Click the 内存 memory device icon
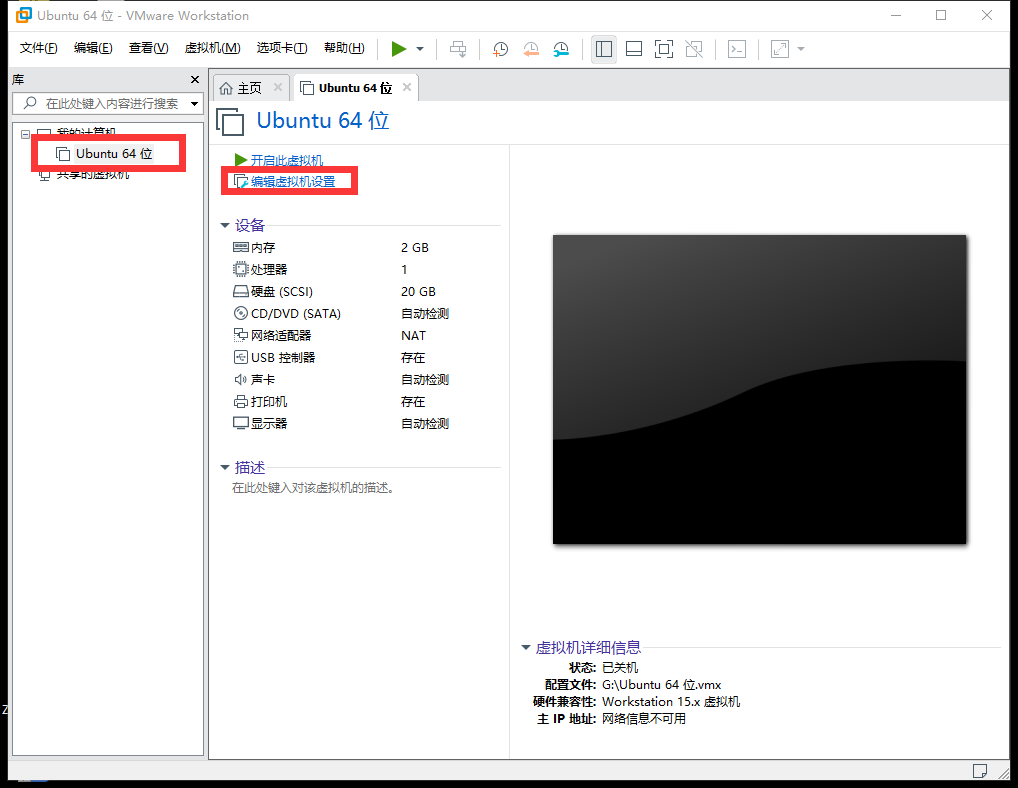The height and width of the screenshot is (788, 1018). (x=240, y=247)
